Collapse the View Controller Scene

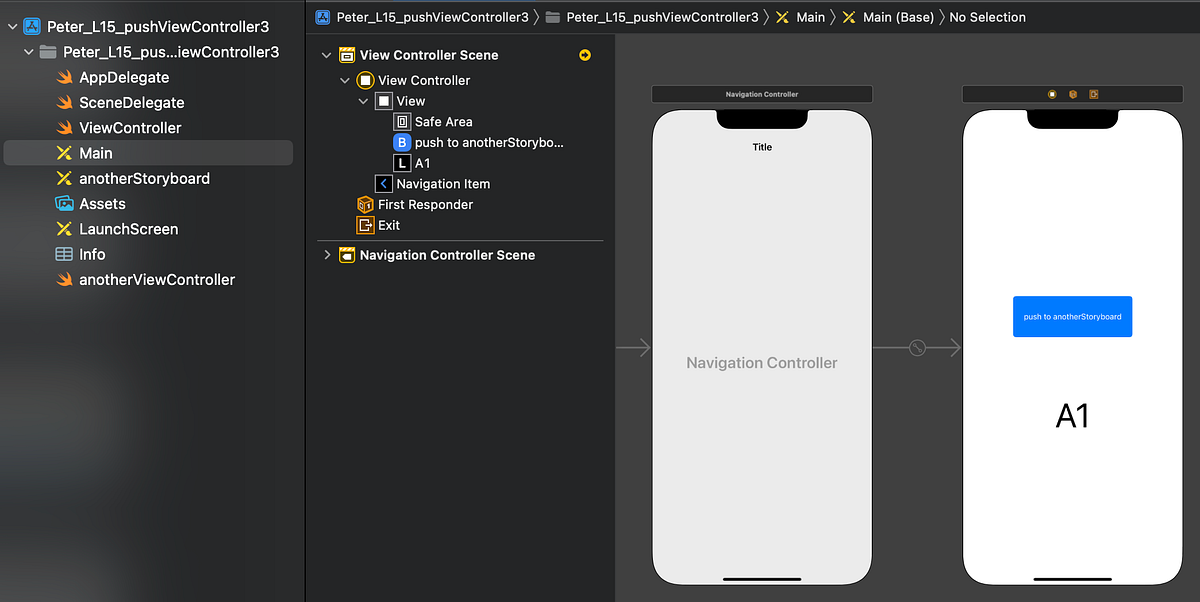[x=324, y=55]
